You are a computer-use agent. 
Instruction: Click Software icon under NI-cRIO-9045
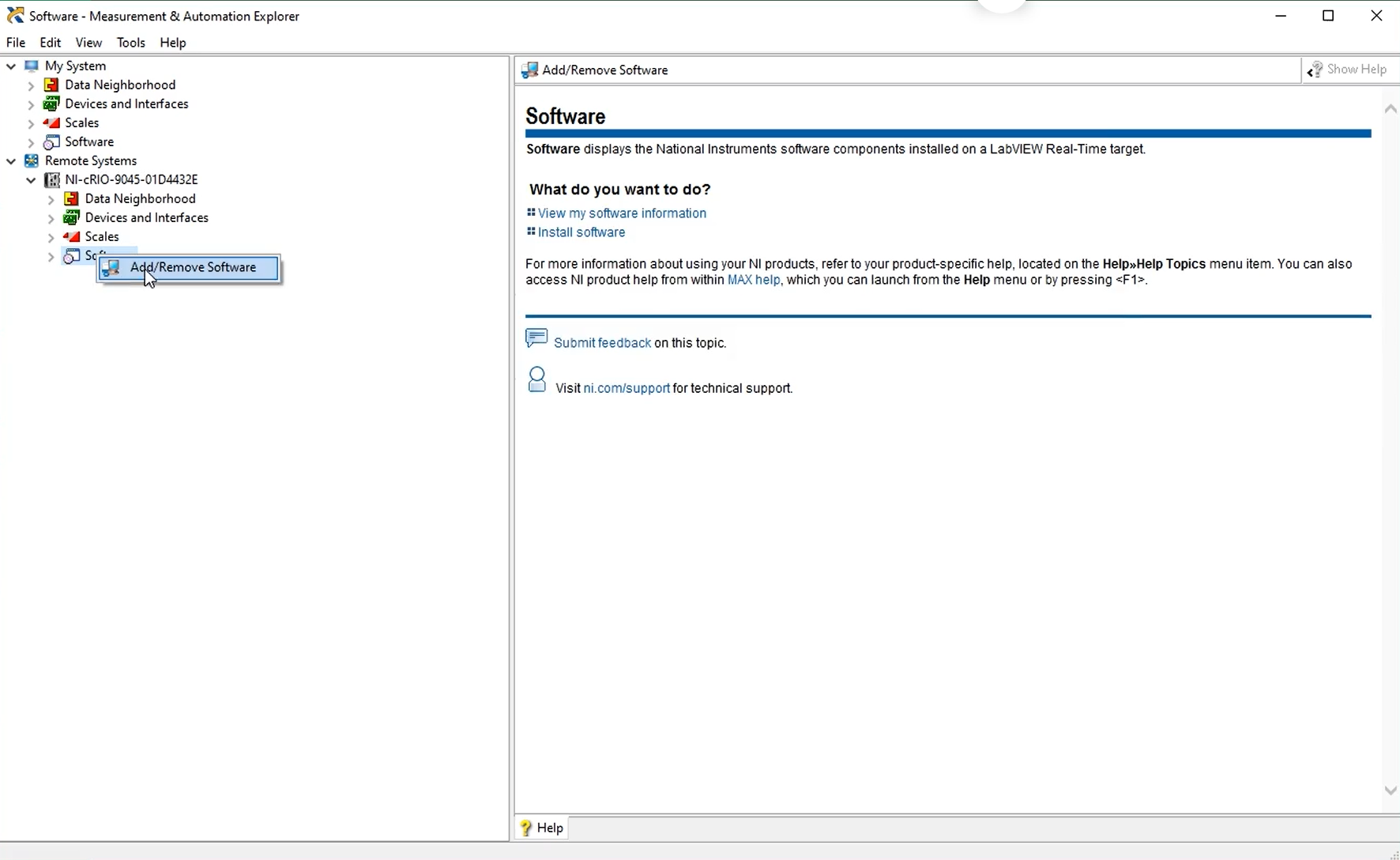click(x=71, y=255)
